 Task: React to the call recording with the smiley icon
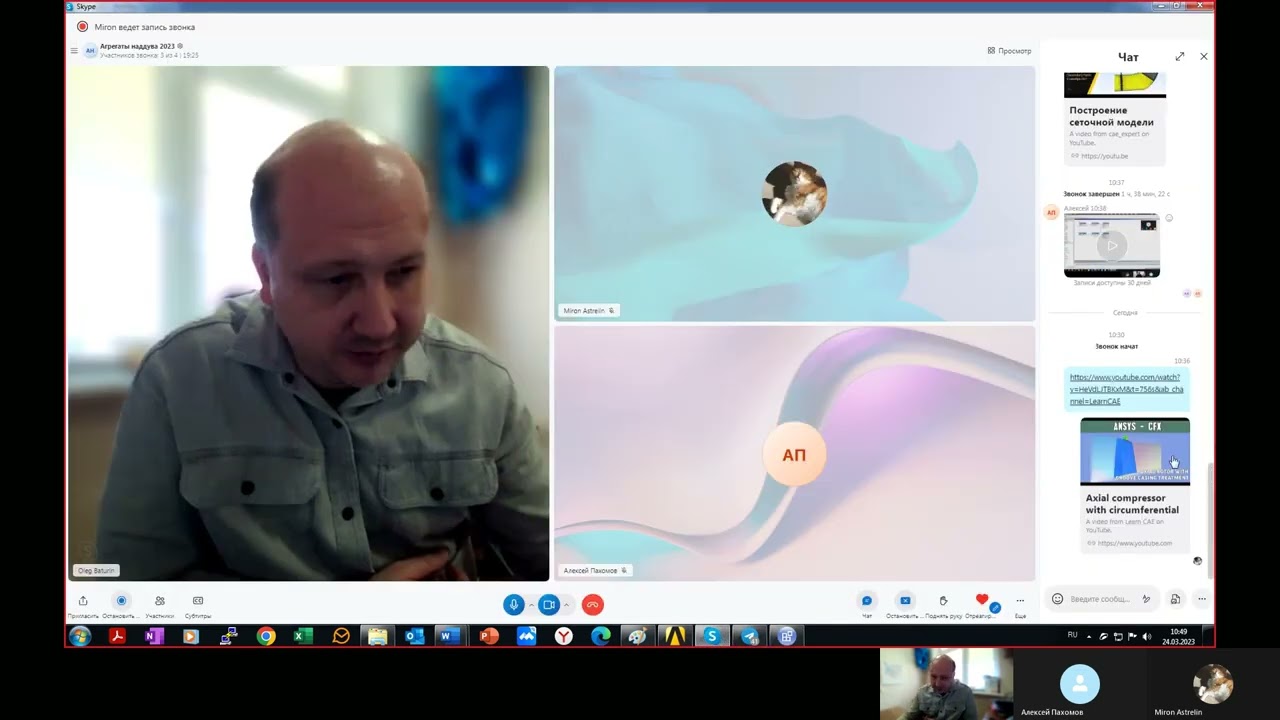point(1169,218)
